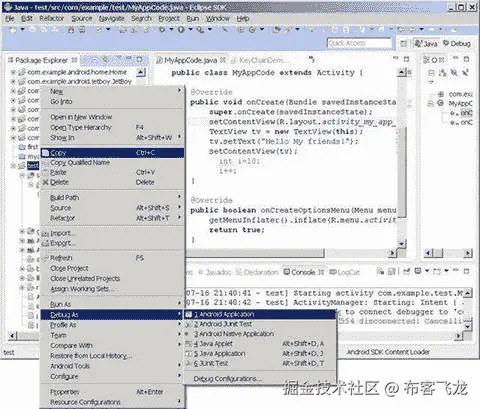480x409 pixels.
Task: Switch to the Declaration tab
Action: tap(257, 272)
